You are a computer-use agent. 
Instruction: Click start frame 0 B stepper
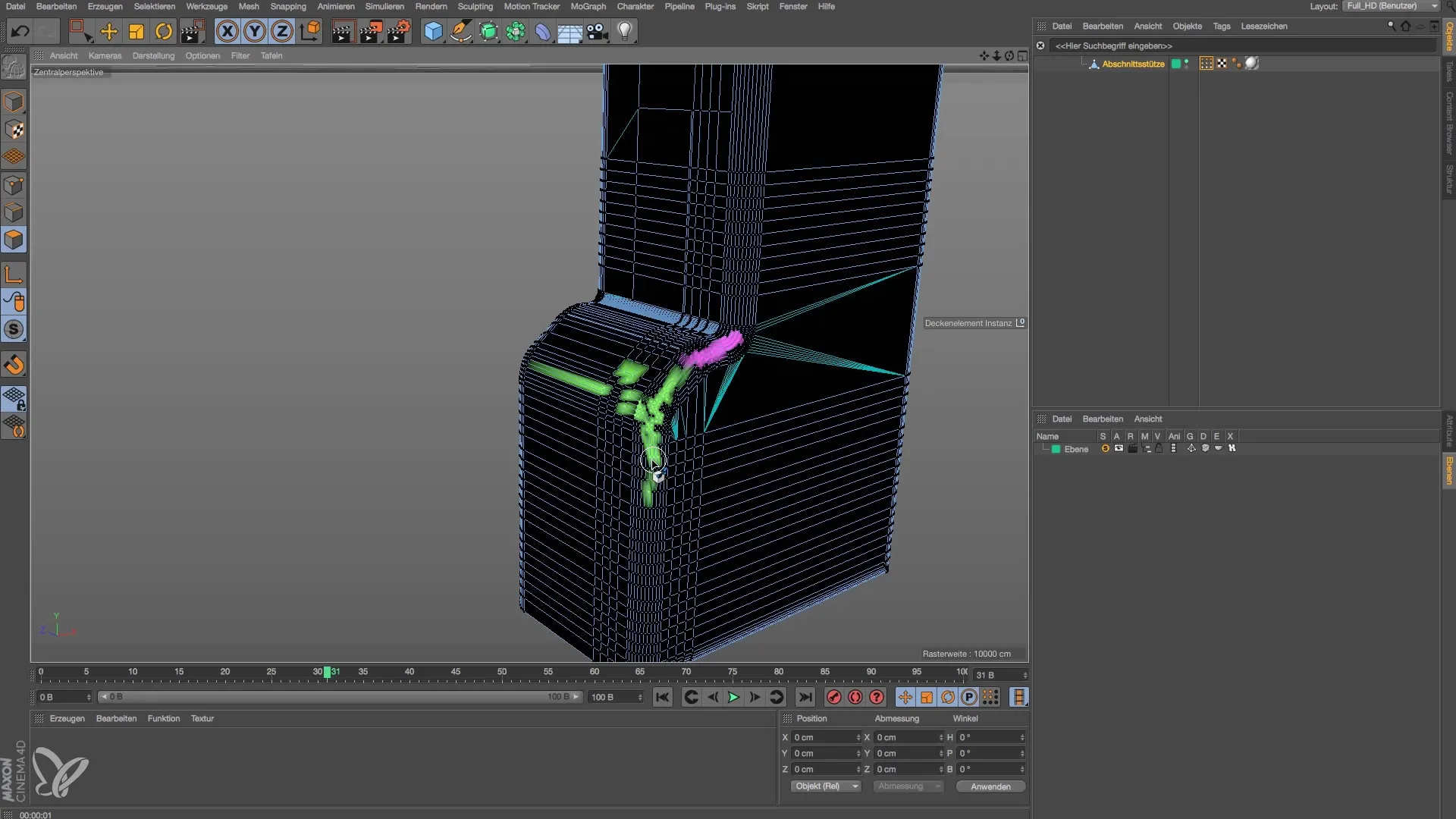89,697
